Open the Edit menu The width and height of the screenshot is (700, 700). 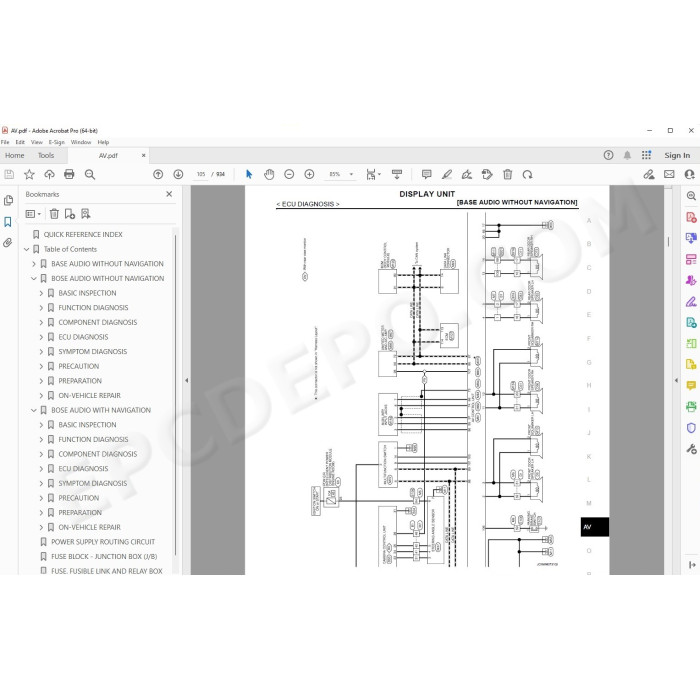point(20,142)
